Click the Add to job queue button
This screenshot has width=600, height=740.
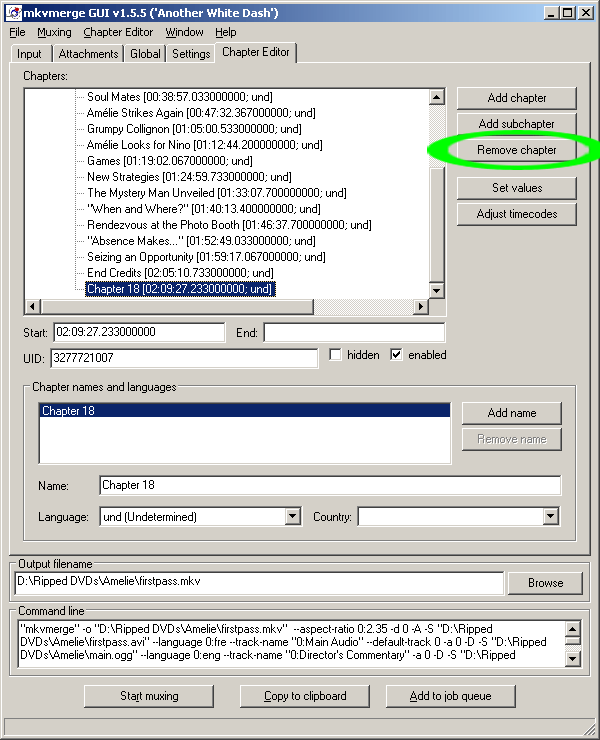tap(450, 696)
